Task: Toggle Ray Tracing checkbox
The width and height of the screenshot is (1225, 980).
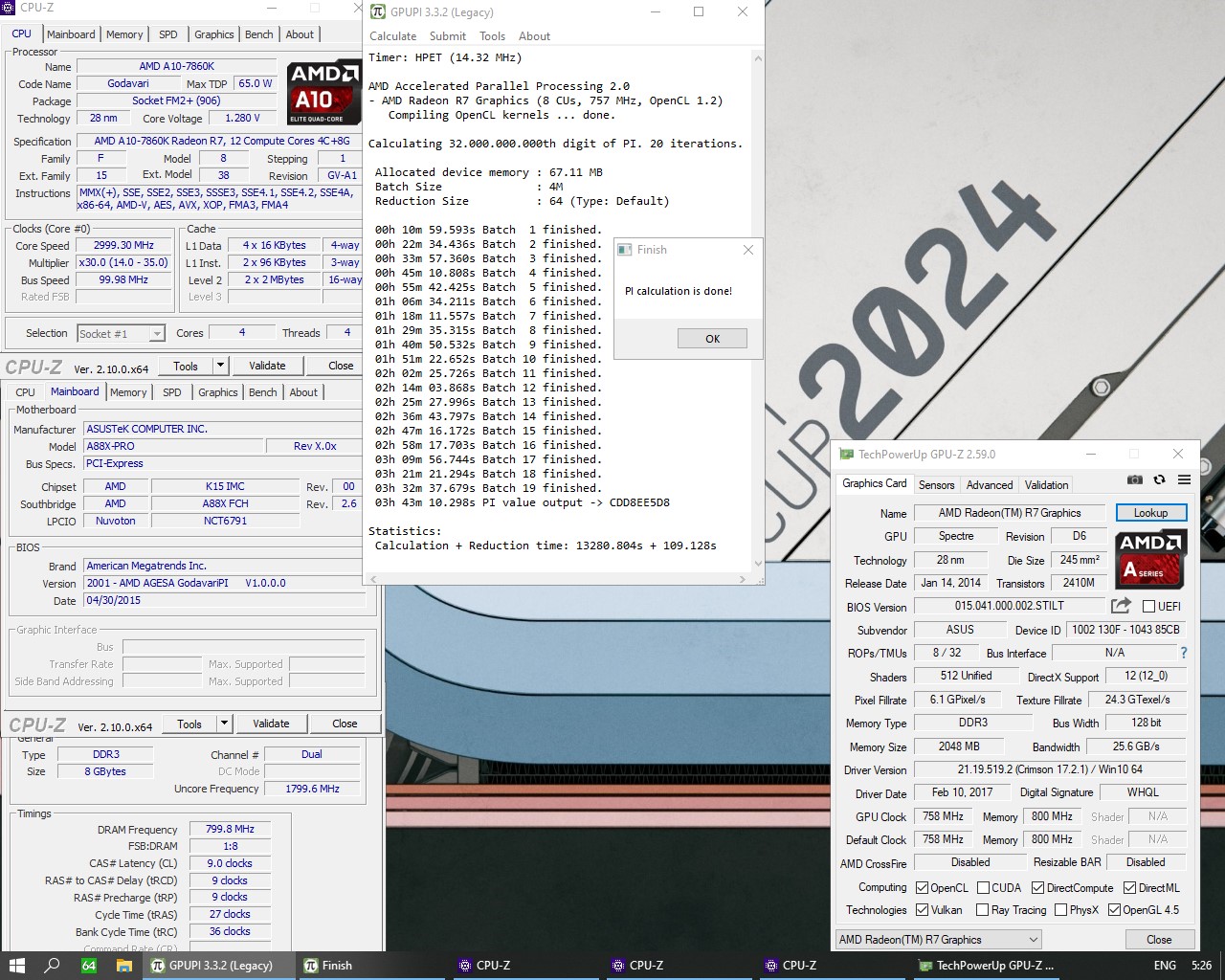Action: 982,910
